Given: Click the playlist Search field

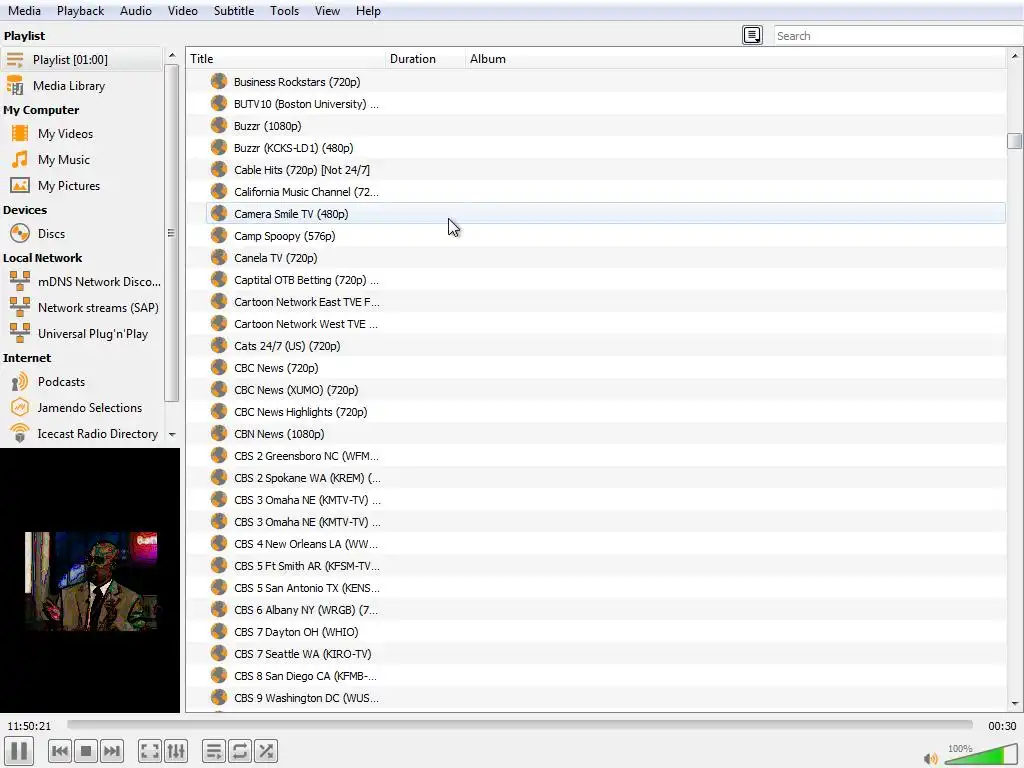Looking at the screenshot, I should pos(899,36).
